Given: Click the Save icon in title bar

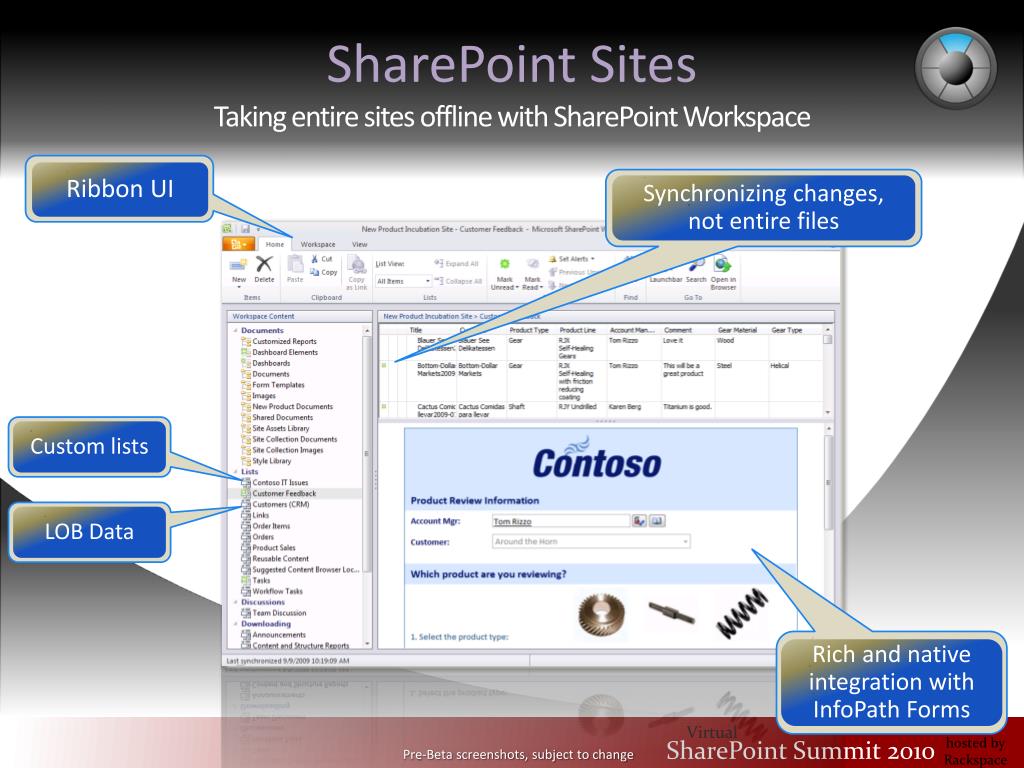Looking at the screenshot, I should click(x=246, y=229).
